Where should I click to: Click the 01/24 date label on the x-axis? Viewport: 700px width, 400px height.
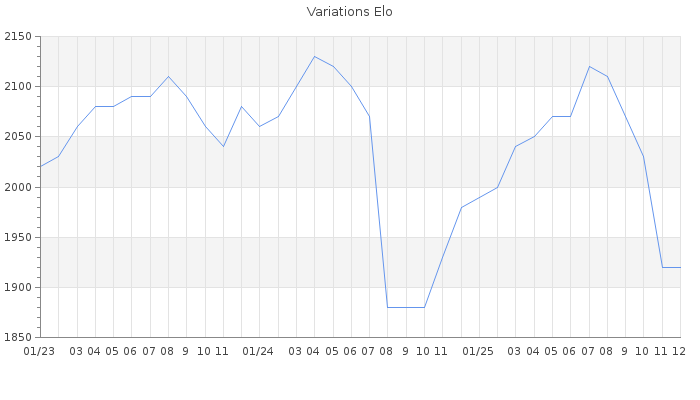pyautogui.click(x=259, y=351)
